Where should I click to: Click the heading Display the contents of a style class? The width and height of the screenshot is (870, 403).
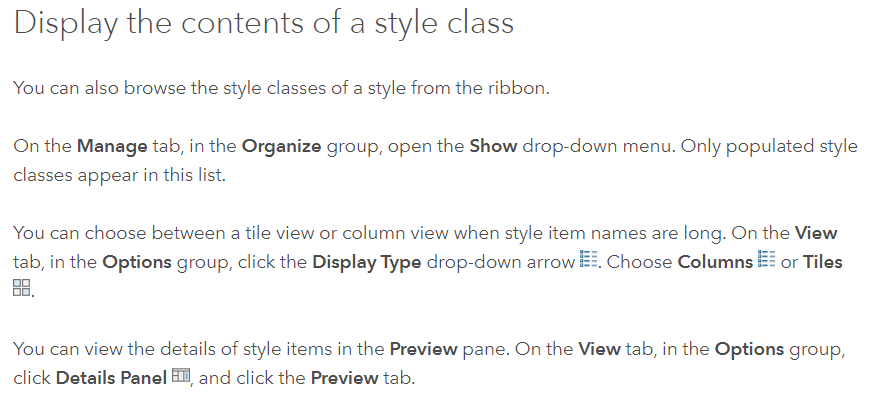264,23
